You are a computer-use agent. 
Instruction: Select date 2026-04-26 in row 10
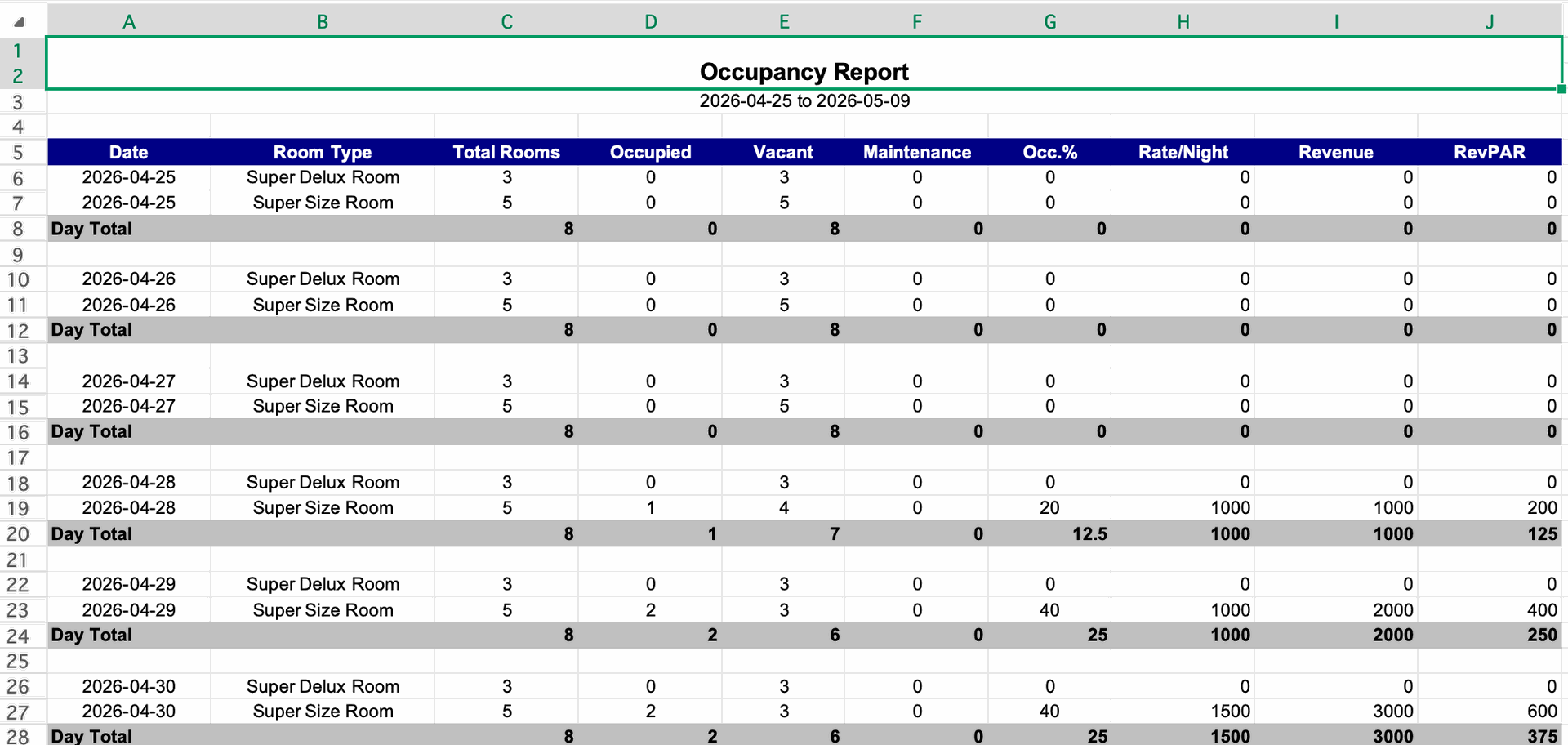pyautogui.click(x=129, y=279)
